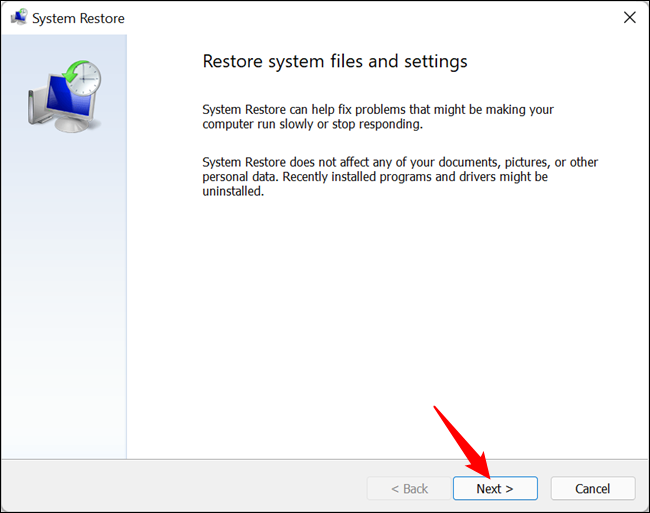Click the System Restore title bar icon
This screenshot has width=650, height=513.
(x=19, y=18)
